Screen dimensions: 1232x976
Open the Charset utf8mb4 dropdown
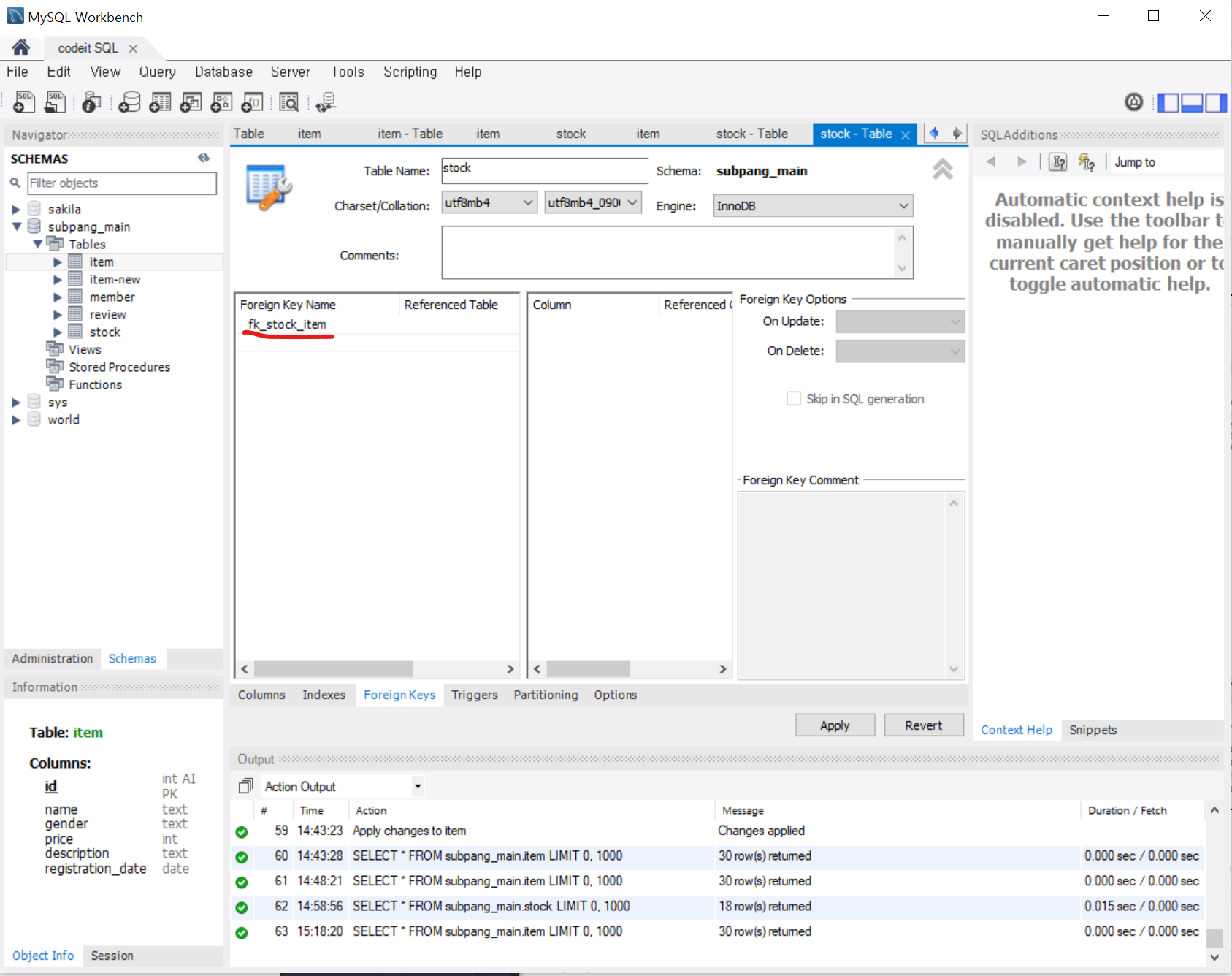[490, 202]
